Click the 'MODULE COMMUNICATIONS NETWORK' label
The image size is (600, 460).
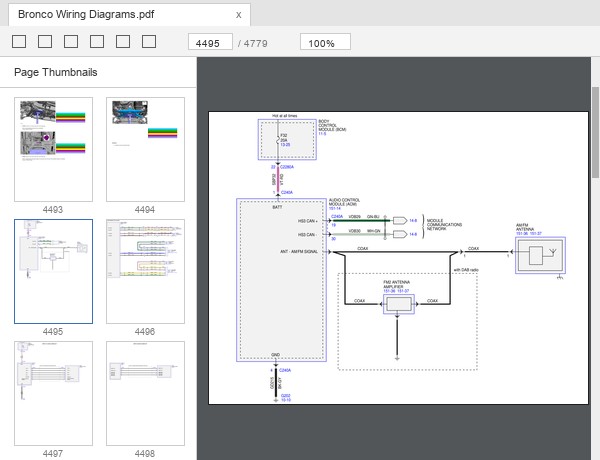(444, 225)
